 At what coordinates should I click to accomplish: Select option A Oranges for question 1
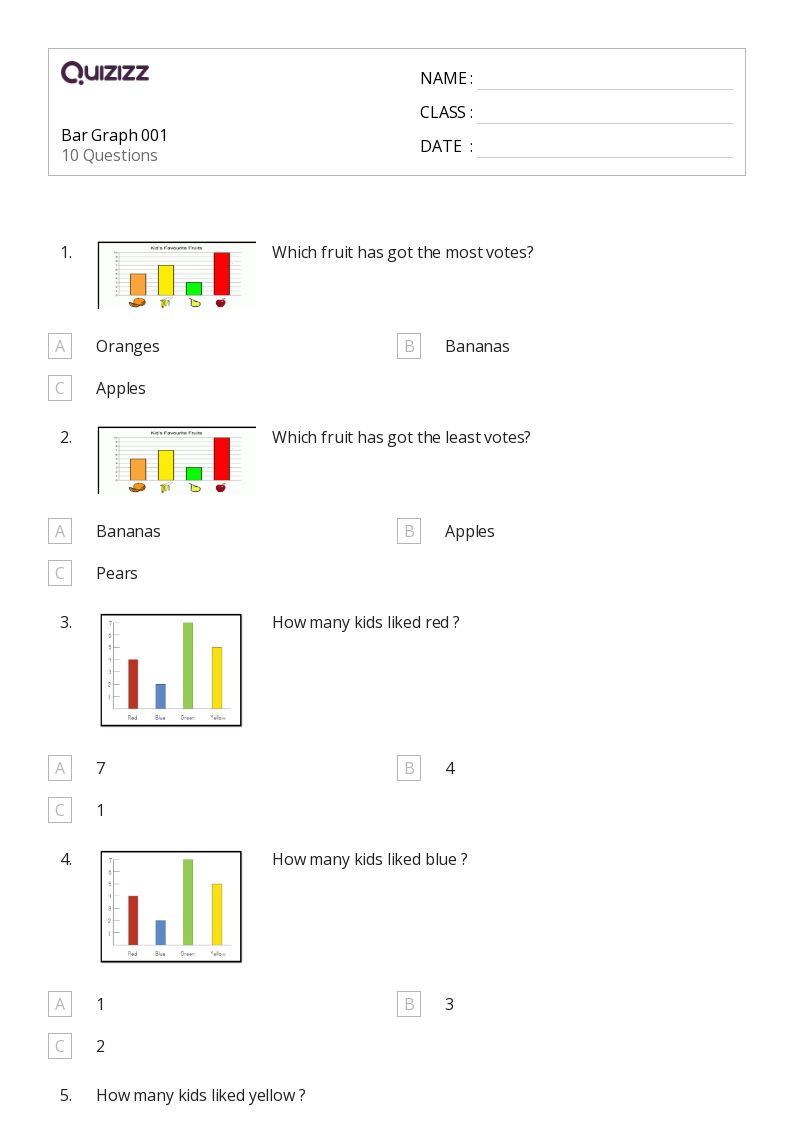pos(60,346)
